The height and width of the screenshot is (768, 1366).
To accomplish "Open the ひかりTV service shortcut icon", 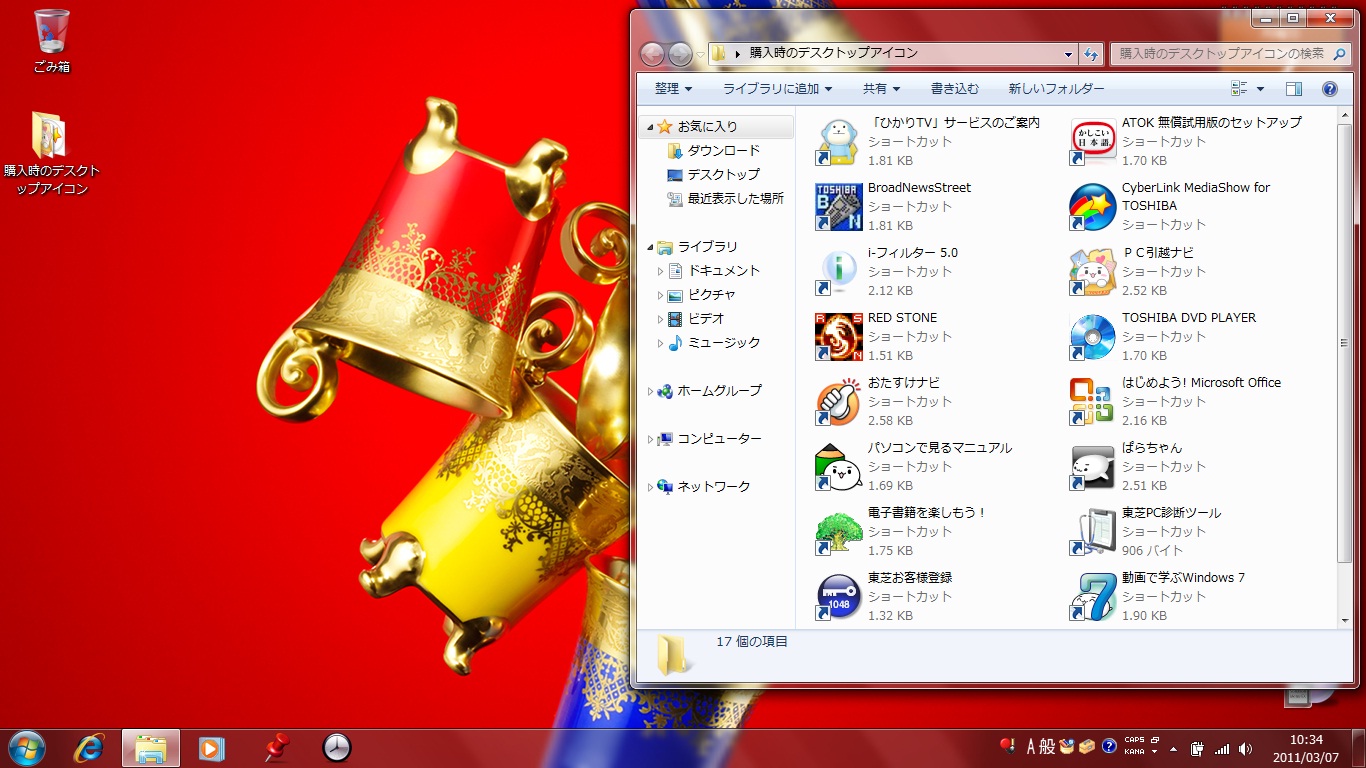I will tap(838, 141).
